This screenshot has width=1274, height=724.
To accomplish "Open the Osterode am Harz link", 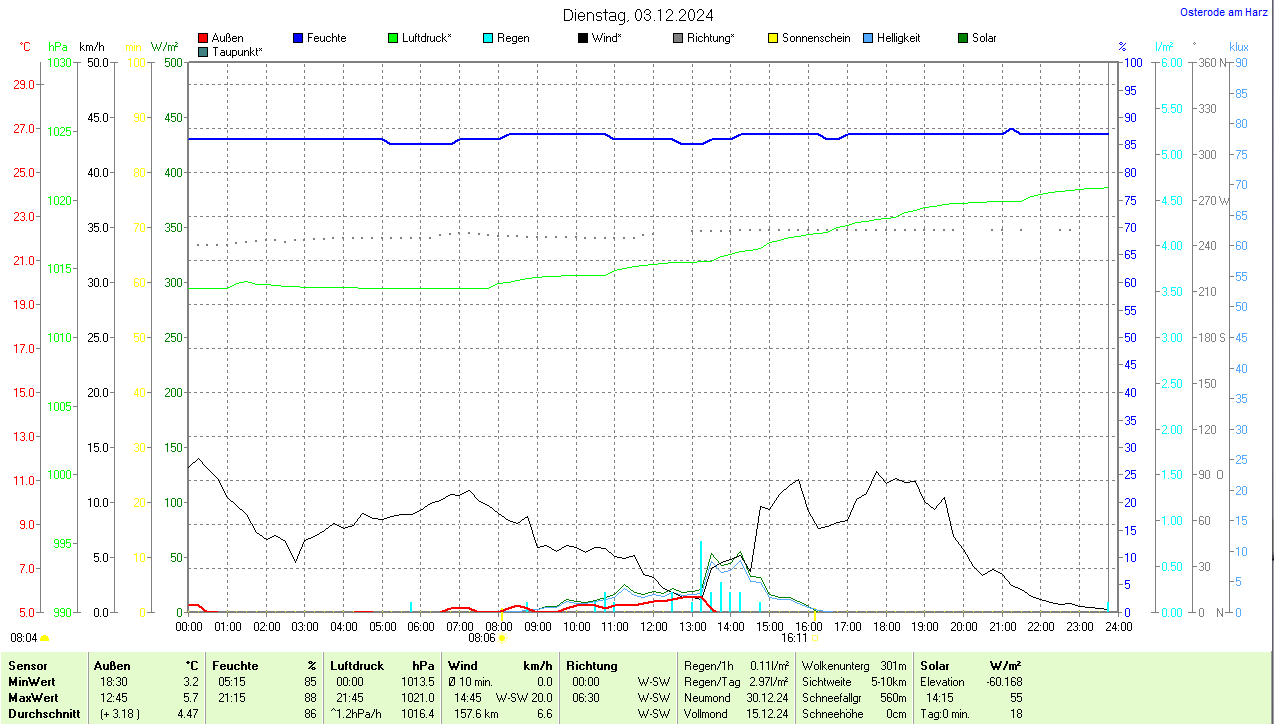I will coord(1224,13).
